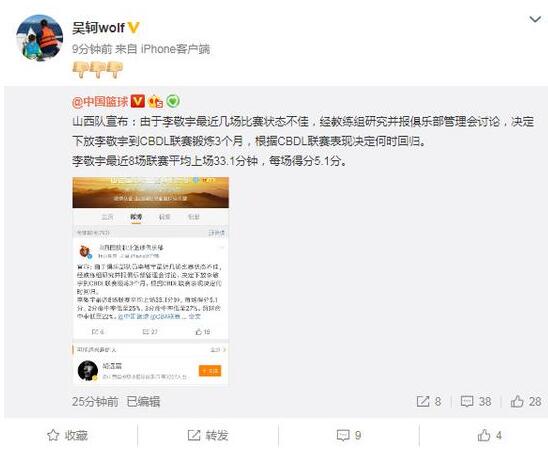Click the 25分钟前 timestamp of original post
The width and height of the screenshot is (548, 450).
click(95, 402)
